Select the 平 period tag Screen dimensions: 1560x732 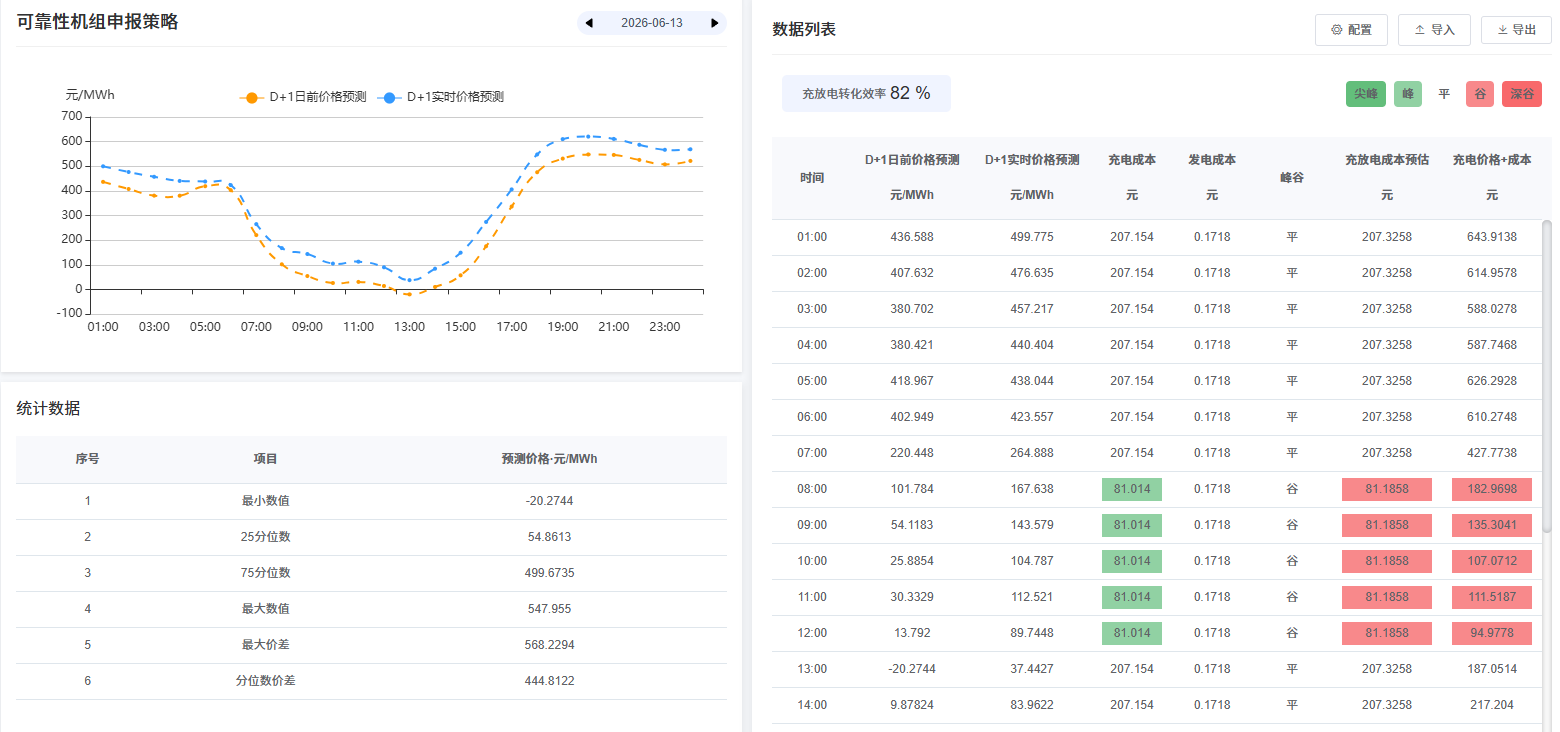click(x=1444, y=94)
